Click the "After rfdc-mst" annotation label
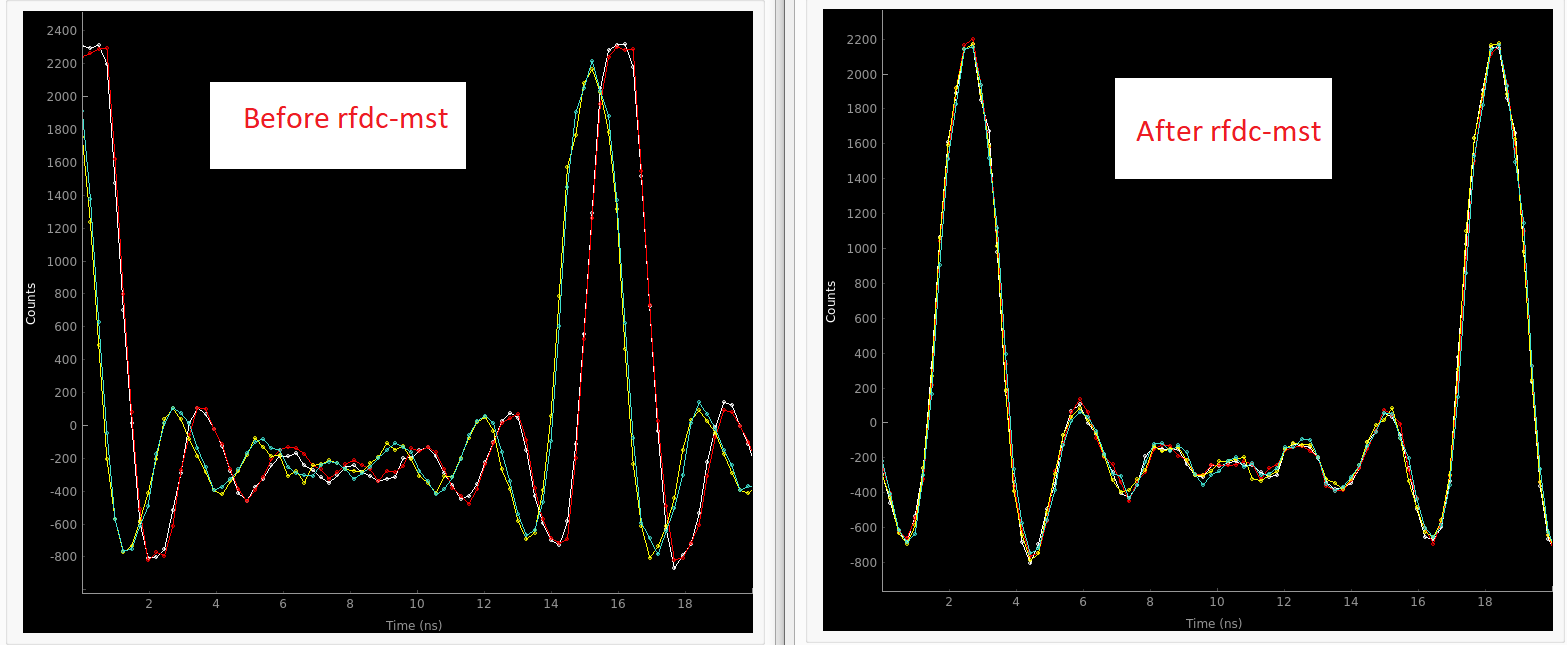This screenshot has height=645, width=1567. (1227, 131)
